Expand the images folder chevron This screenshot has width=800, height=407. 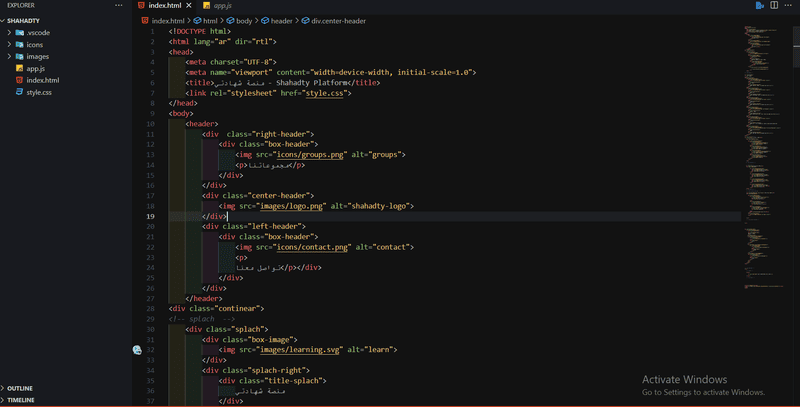click(x=9, y=56)
